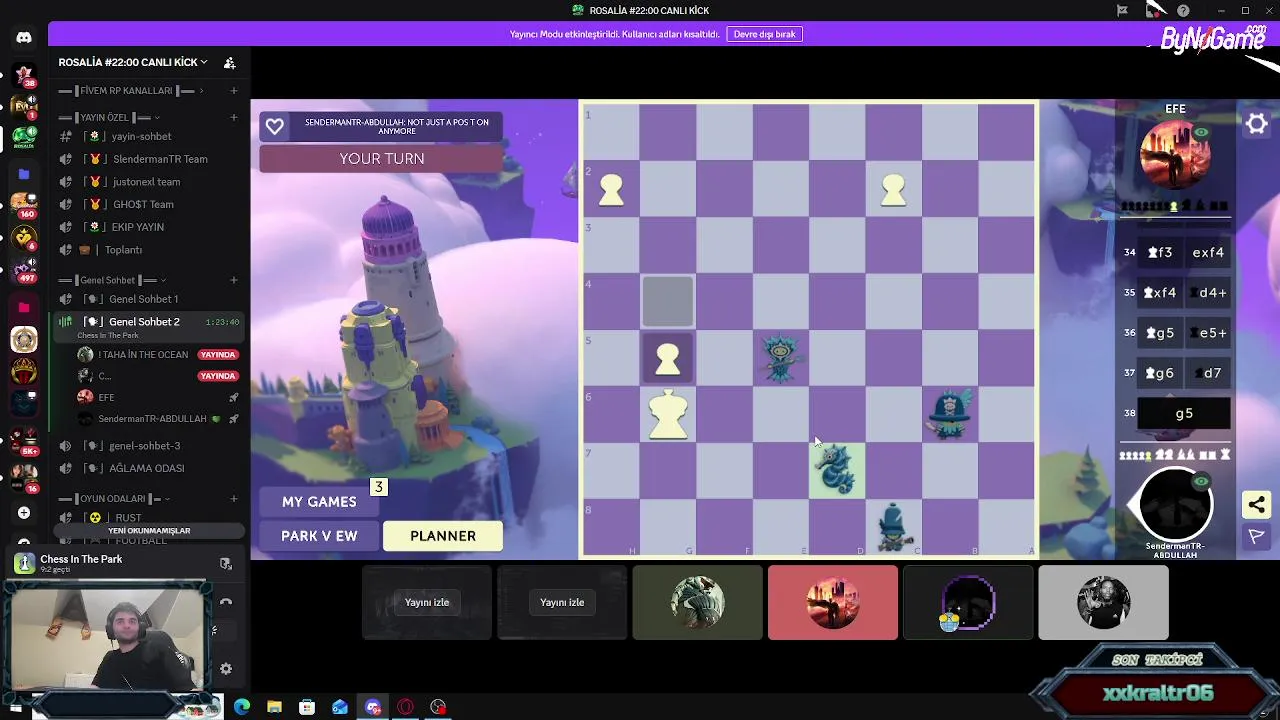Viewport: 1280px width, 720px height.
Task: Click the heart favorite icon
Action: 275,127
